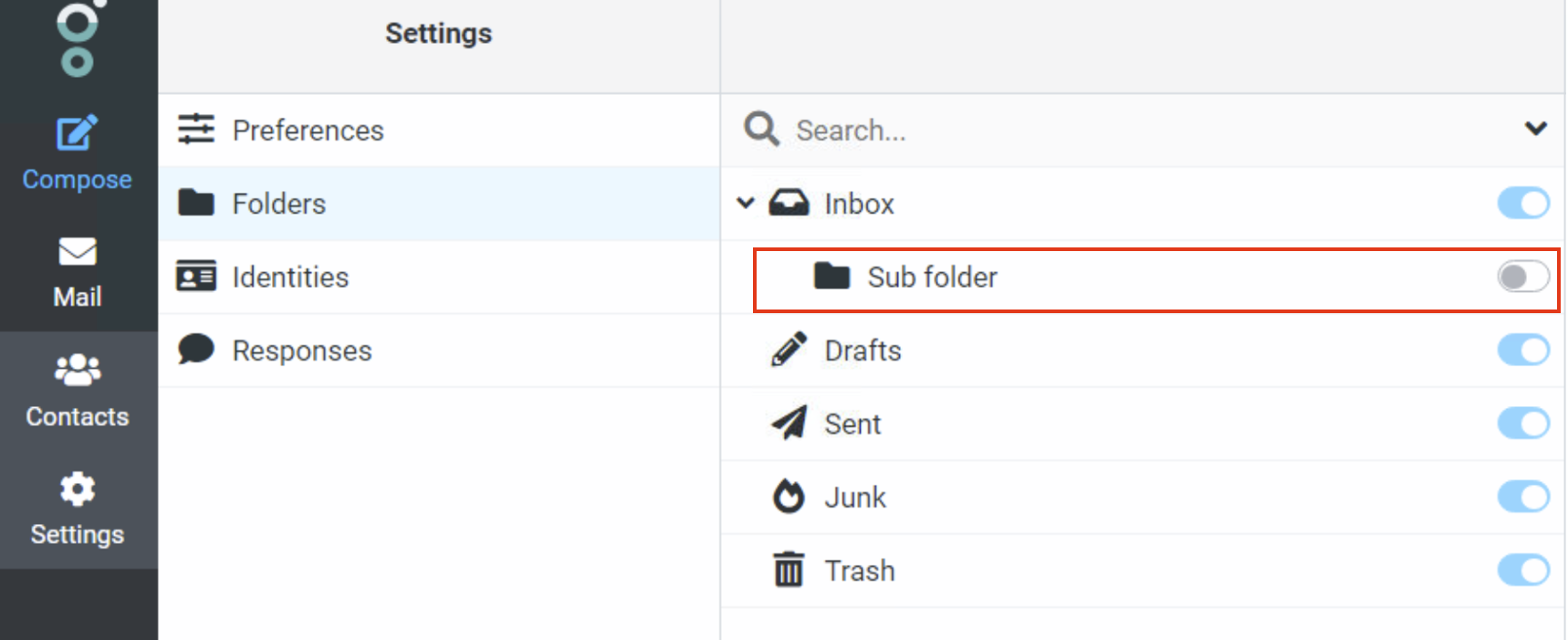The height and width of the screenshot is (640, 1568).
Task: Toggle off the Inbox subscription switch
Action: click(x=1523, y=203)
